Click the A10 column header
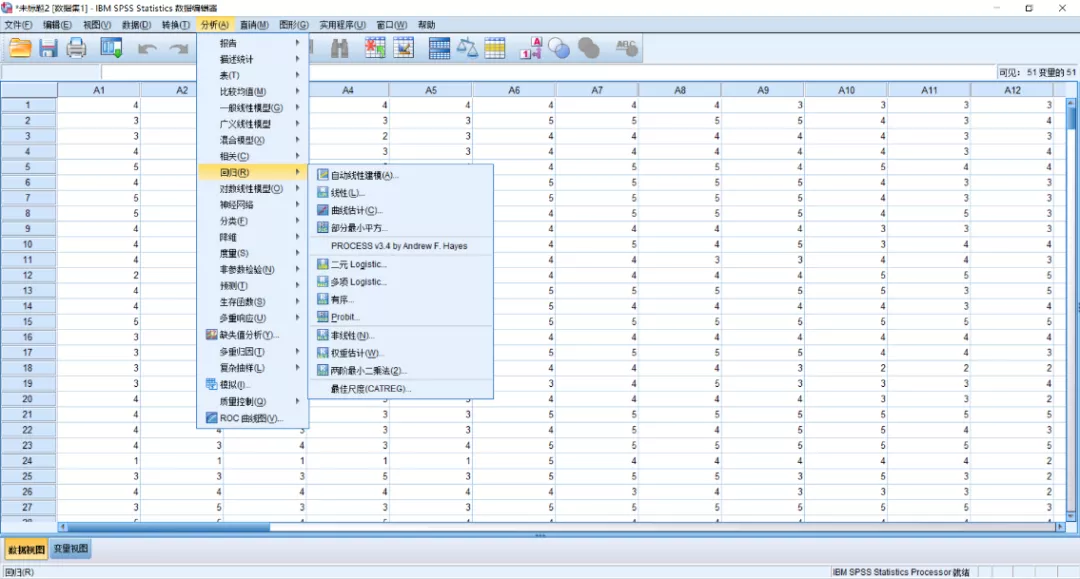The image size is (1080, 579). (846, 90)
